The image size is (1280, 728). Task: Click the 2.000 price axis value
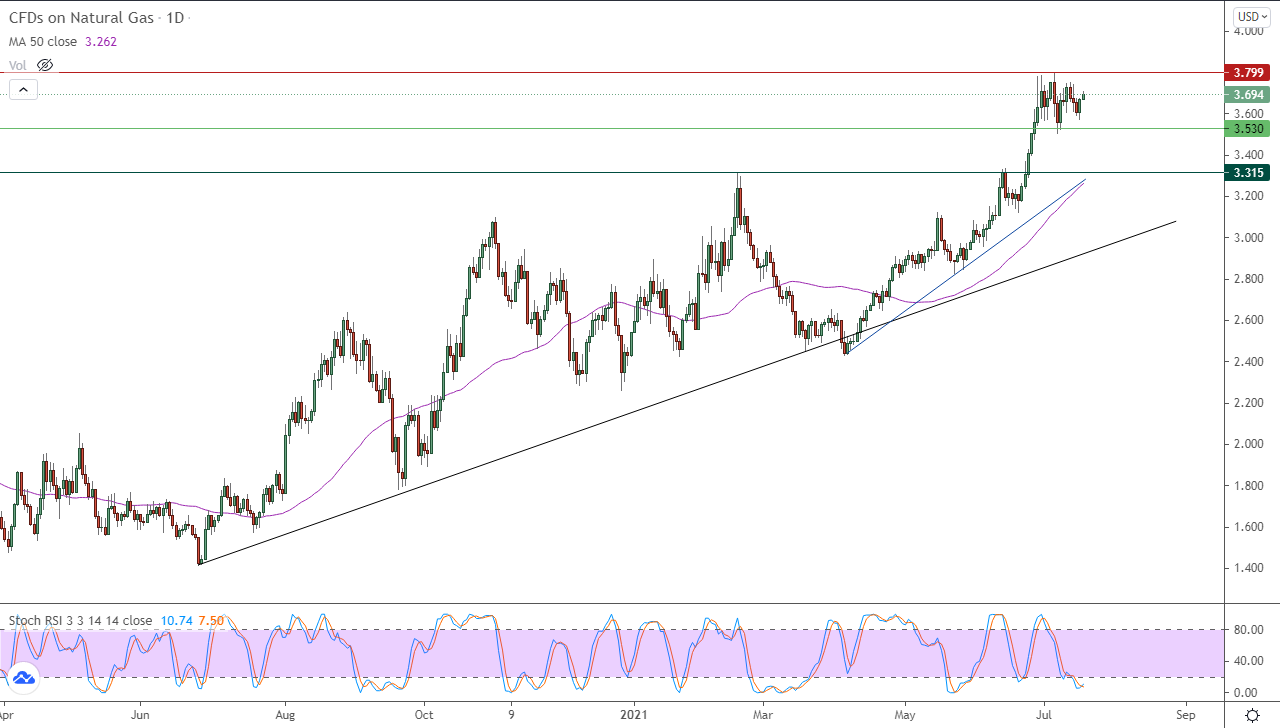[1248, 444]
